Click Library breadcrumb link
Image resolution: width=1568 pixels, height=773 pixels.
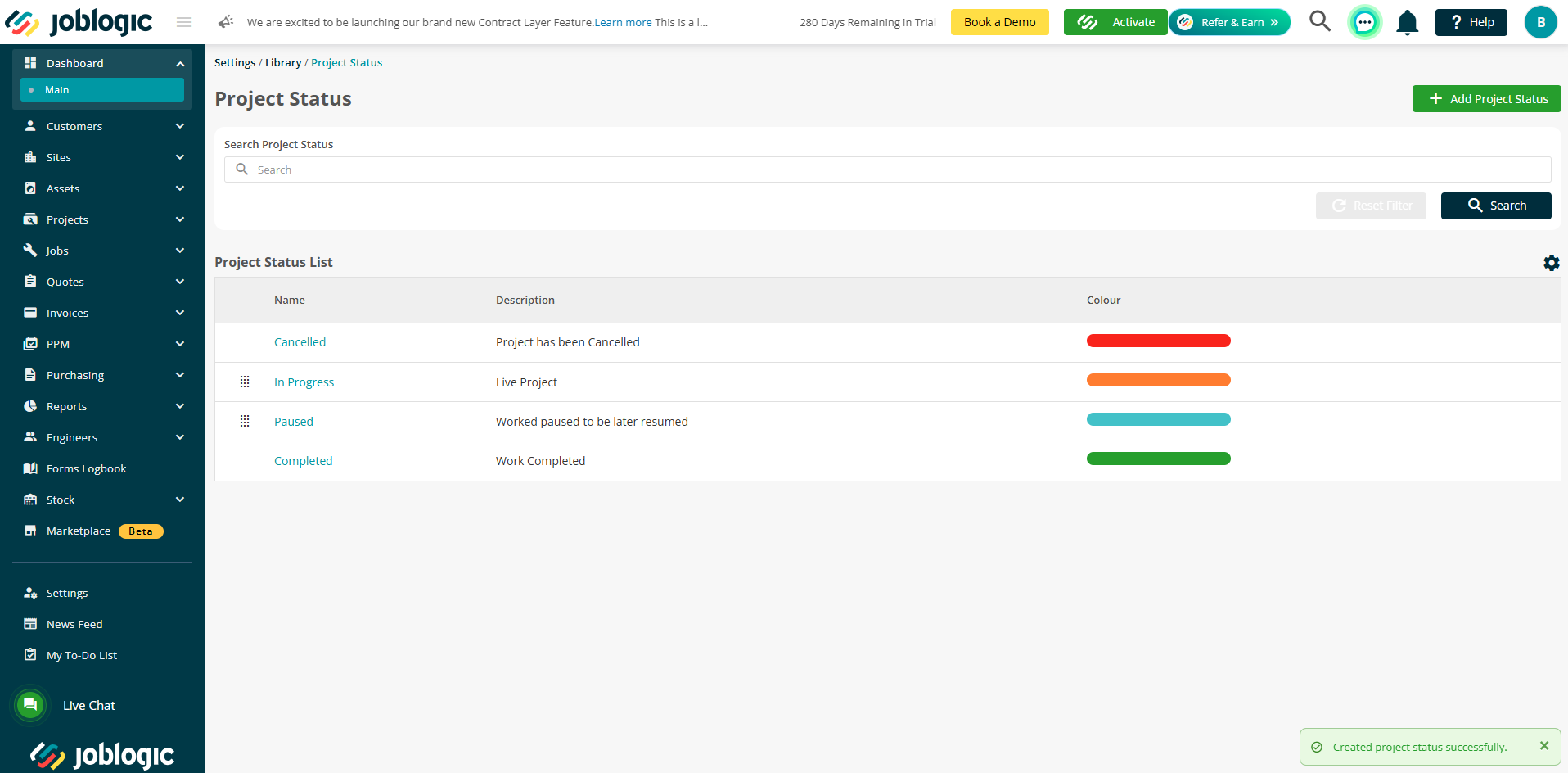coord(283,62)
